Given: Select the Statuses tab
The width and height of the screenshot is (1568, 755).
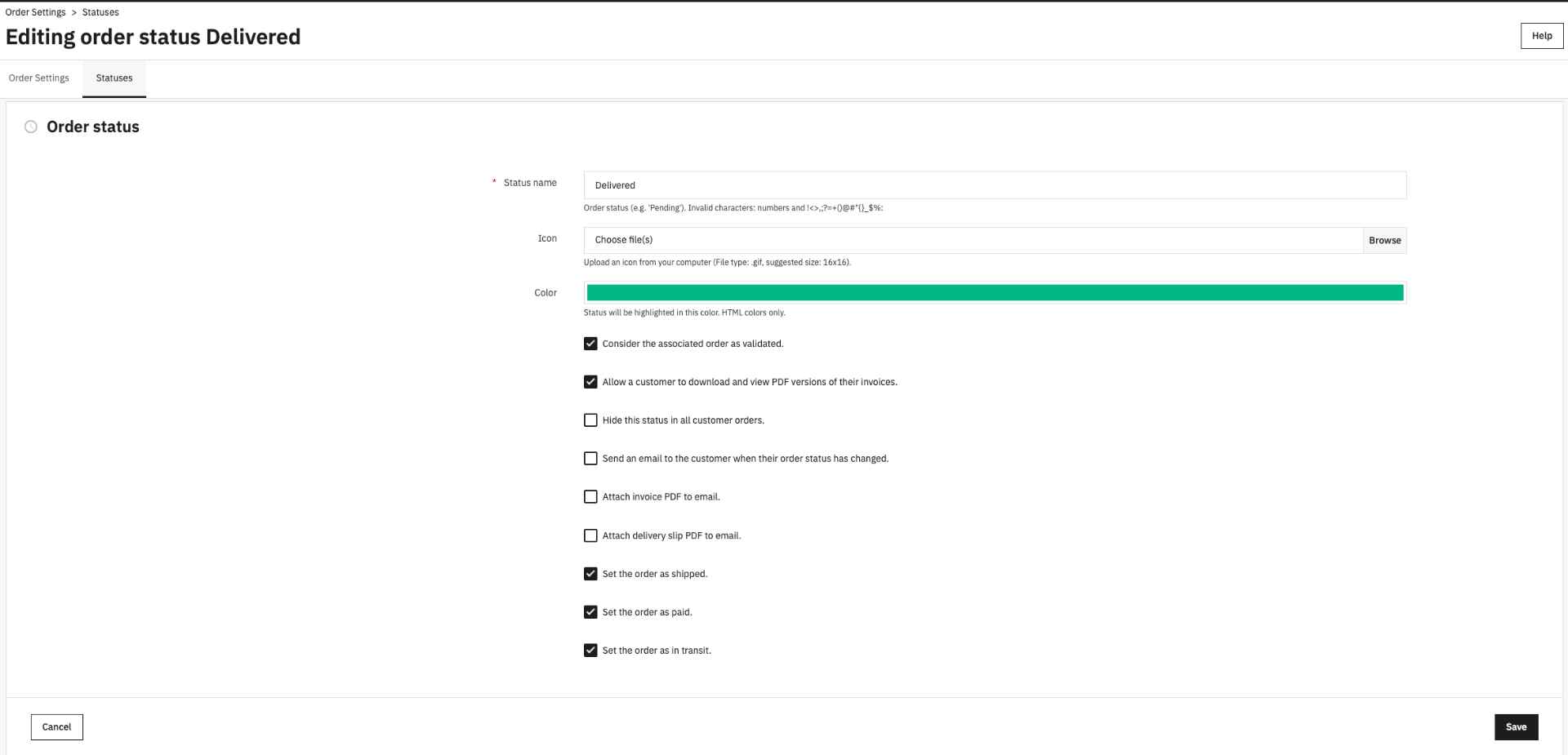Looking at the screenshot, I should tap(114, 78).
